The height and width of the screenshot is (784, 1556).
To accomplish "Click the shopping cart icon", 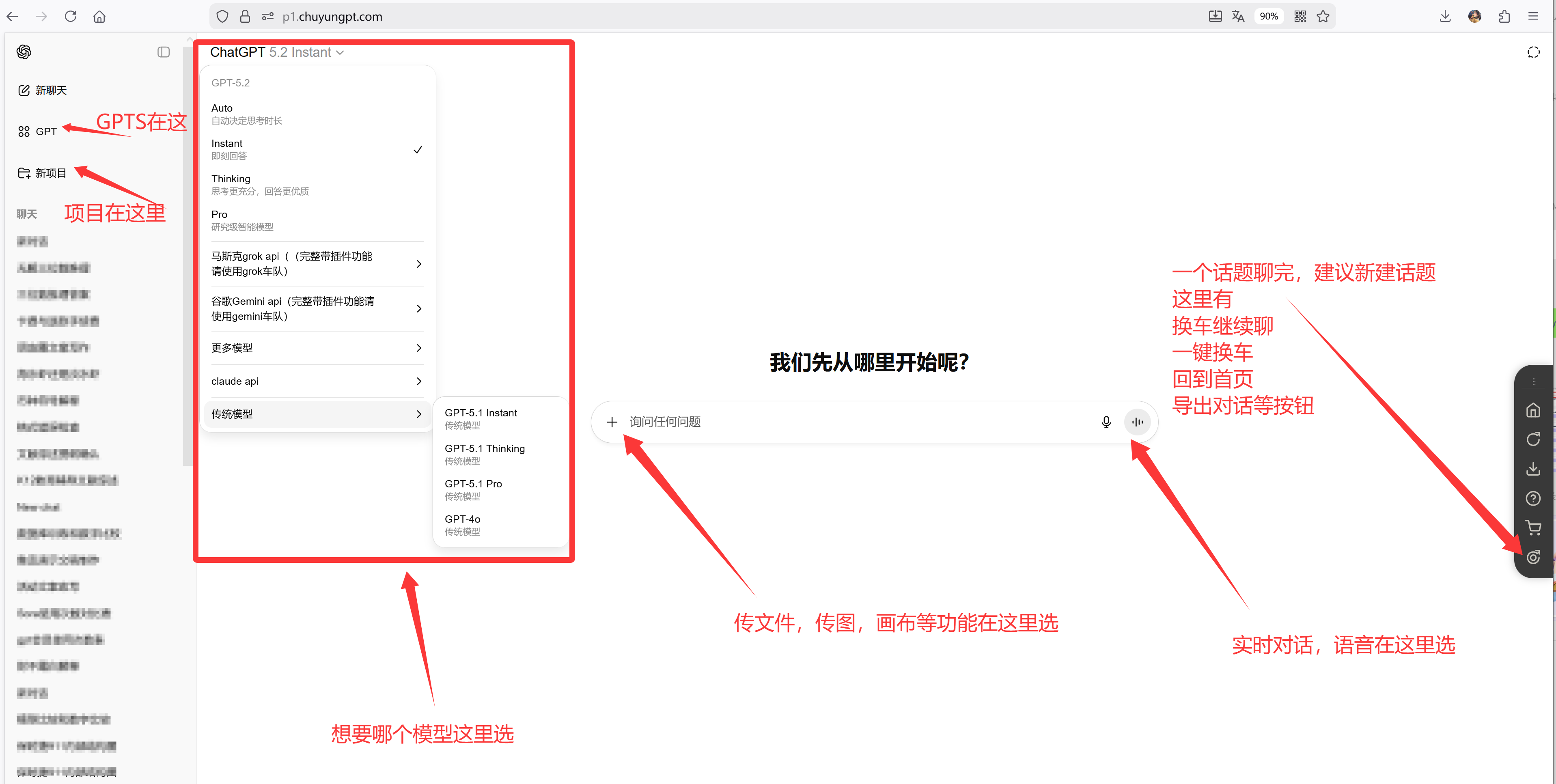I will tap(1532, 527).
